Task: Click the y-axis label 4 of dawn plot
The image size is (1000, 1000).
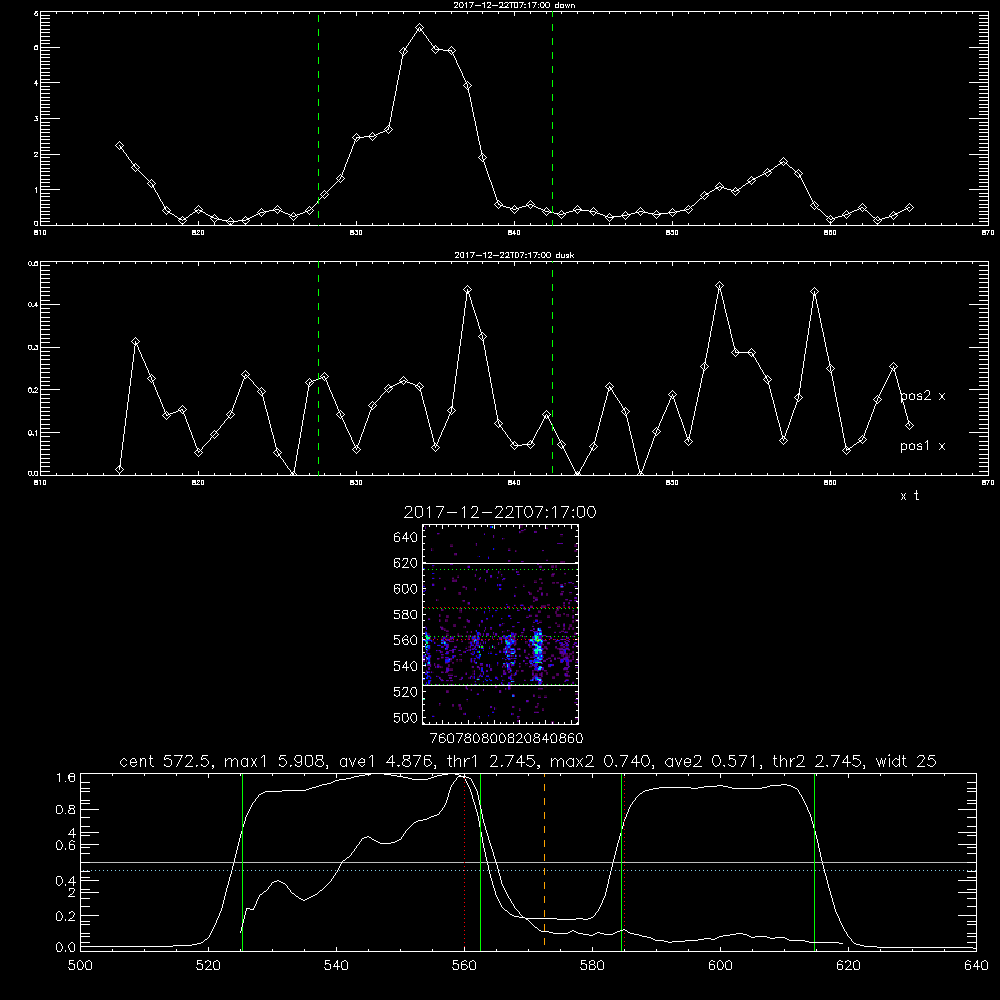Action: point(36,83)
